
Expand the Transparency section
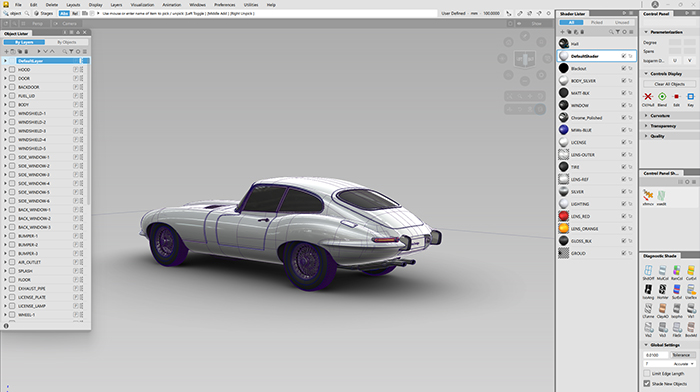(x=646, y=126)
